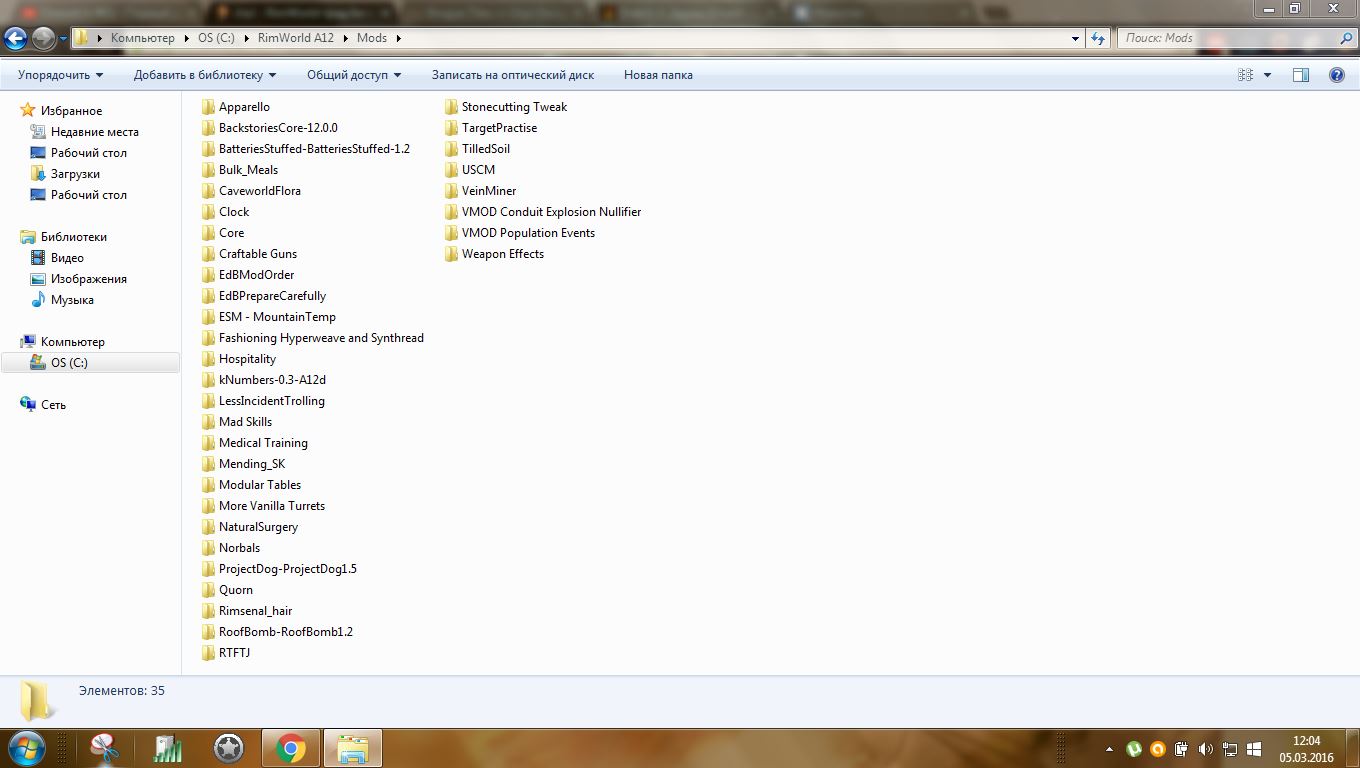This screenshot has height=768, width=1360.
Task: Select "ProjectDog-ProjectDog1.5" folder name
Action: tap(288, 569)
